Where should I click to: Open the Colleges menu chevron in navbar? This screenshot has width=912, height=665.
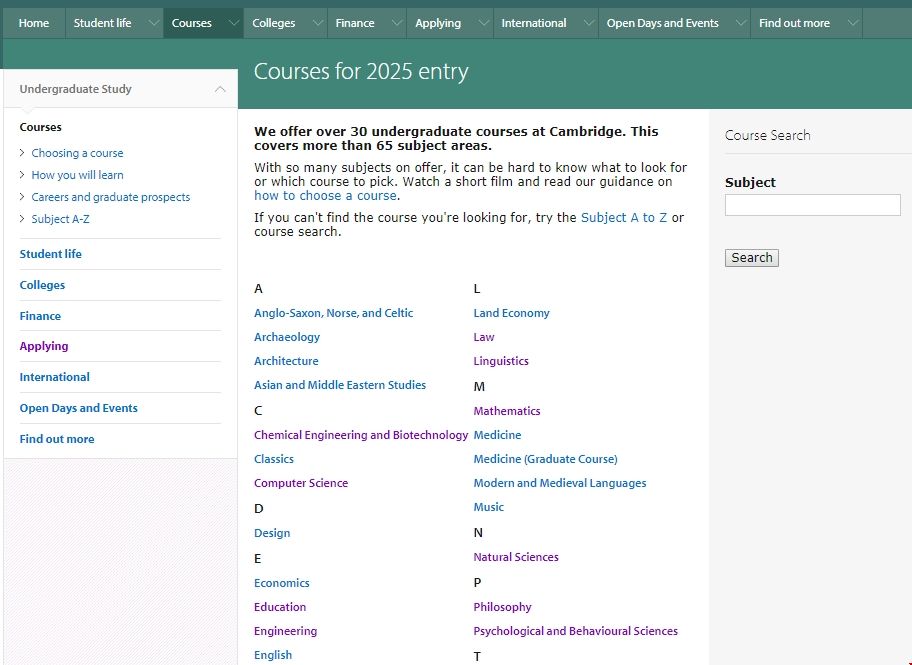[317, 23]
